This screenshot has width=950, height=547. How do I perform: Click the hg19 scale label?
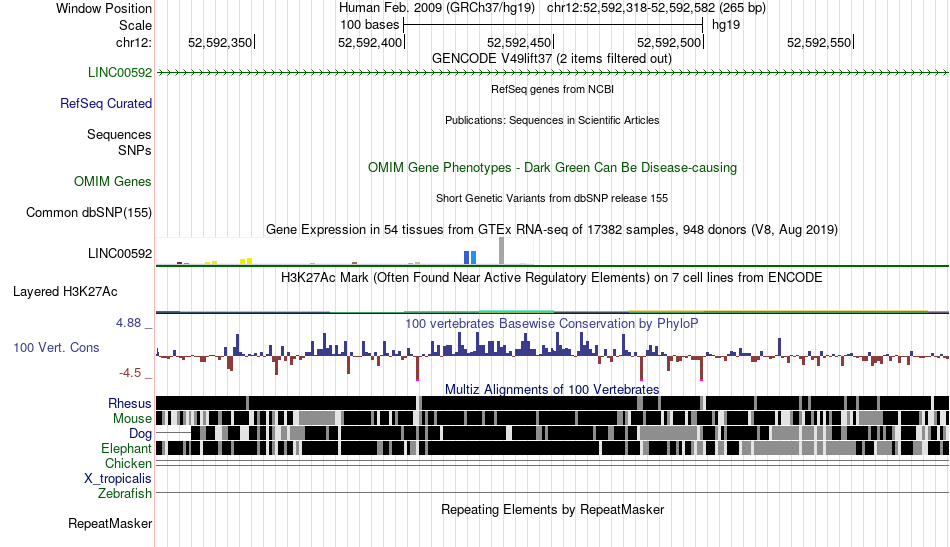726,25
